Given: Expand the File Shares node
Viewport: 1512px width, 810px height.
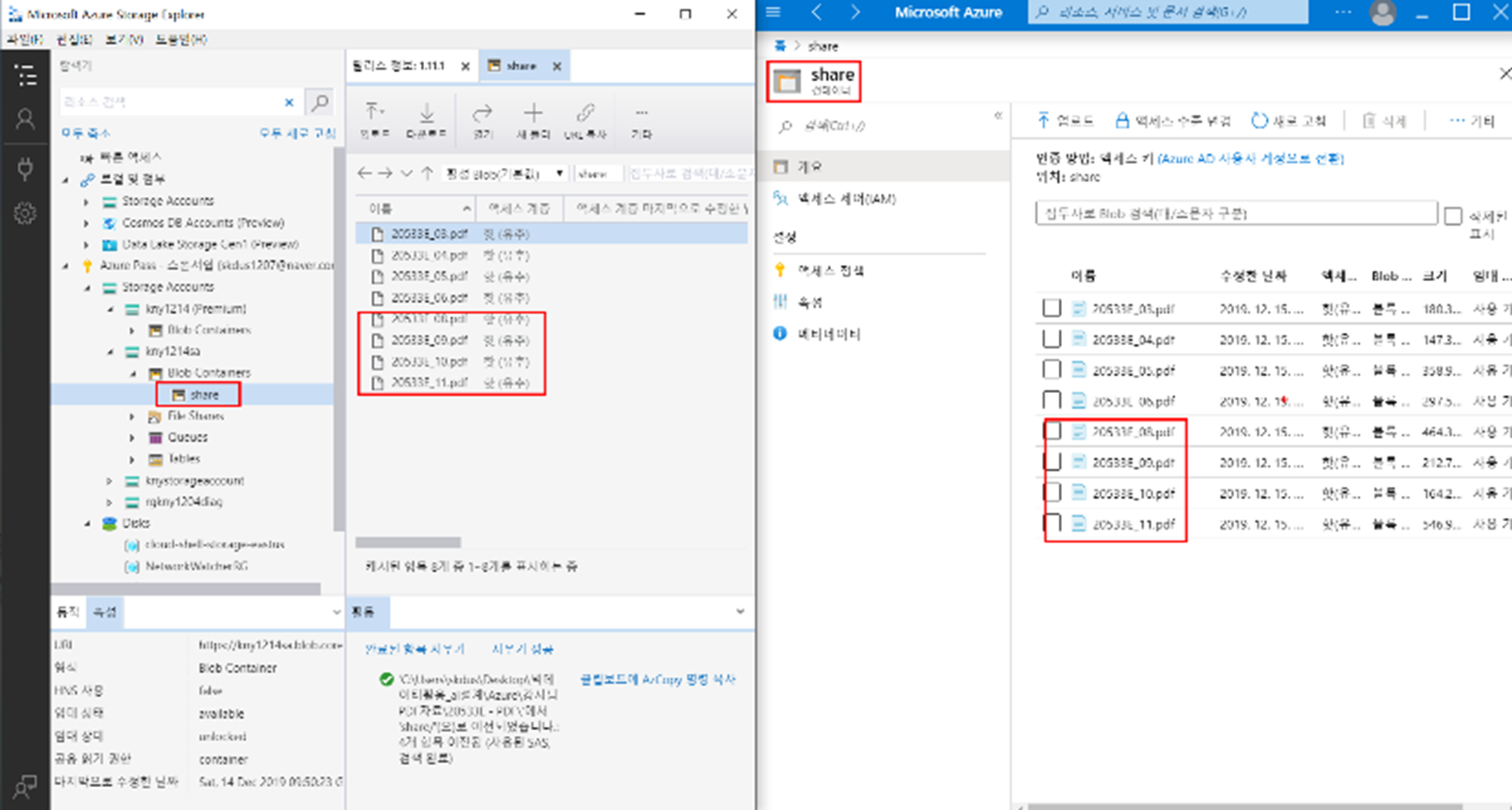Looking at the screenshot, I should pos(133,416).
